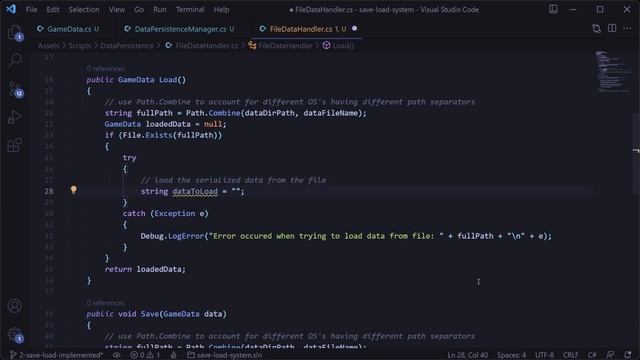Click the Scripts breadcrumb
Viewport: 640px width, 360px height.
point(80,46)
